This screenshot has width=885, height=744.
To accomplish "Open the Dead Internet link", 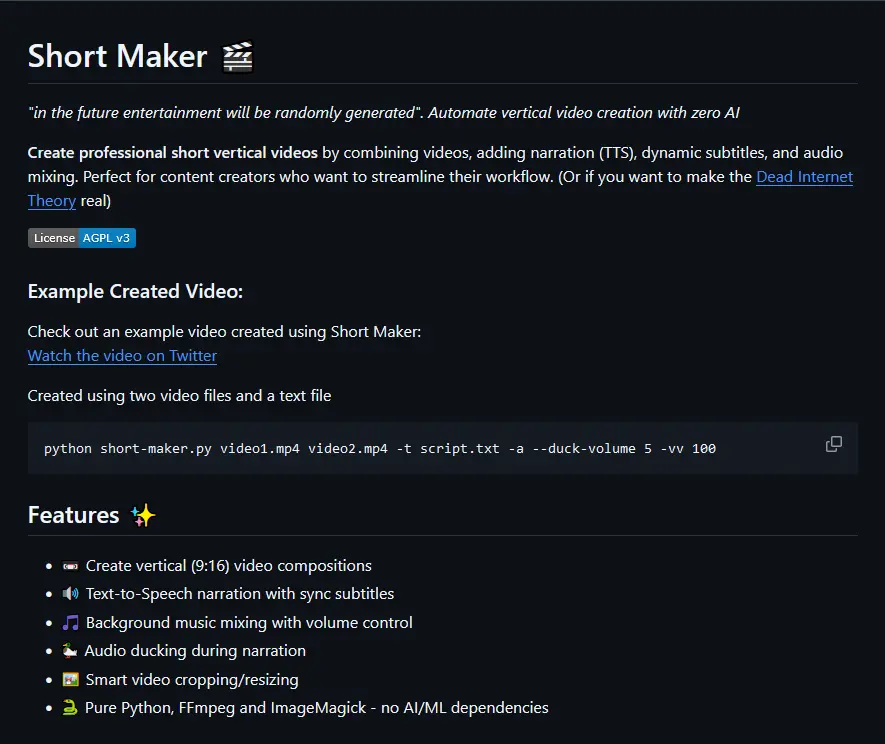I will point(804,177).
